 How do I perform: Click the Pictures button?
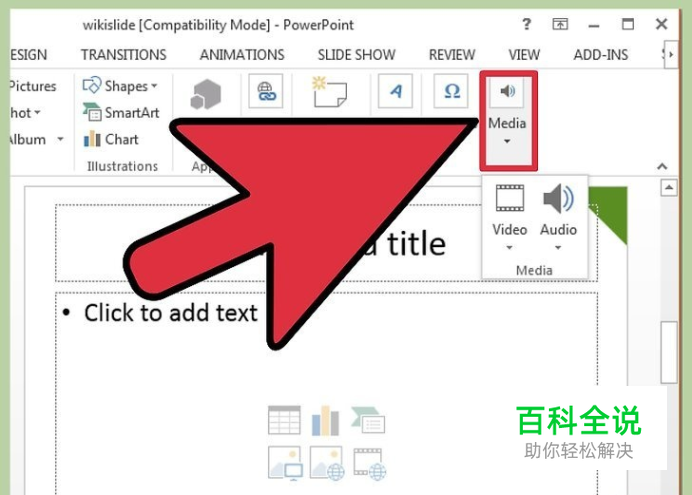pos(33,86)
